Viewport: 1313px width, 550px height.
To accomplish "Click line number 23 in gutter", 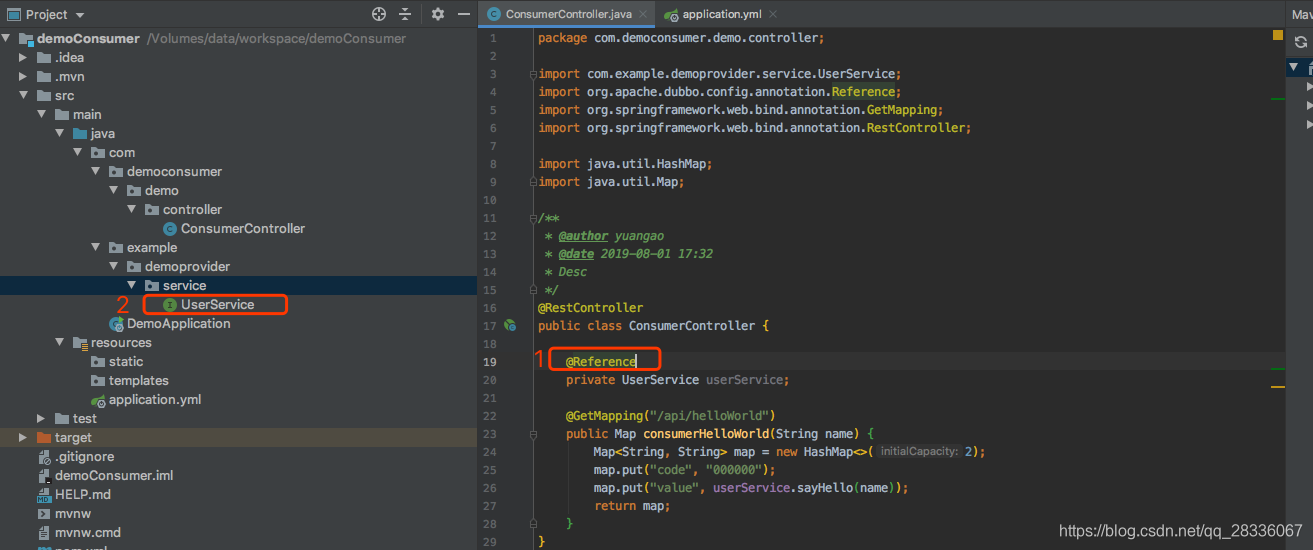I will pos(490,434).
